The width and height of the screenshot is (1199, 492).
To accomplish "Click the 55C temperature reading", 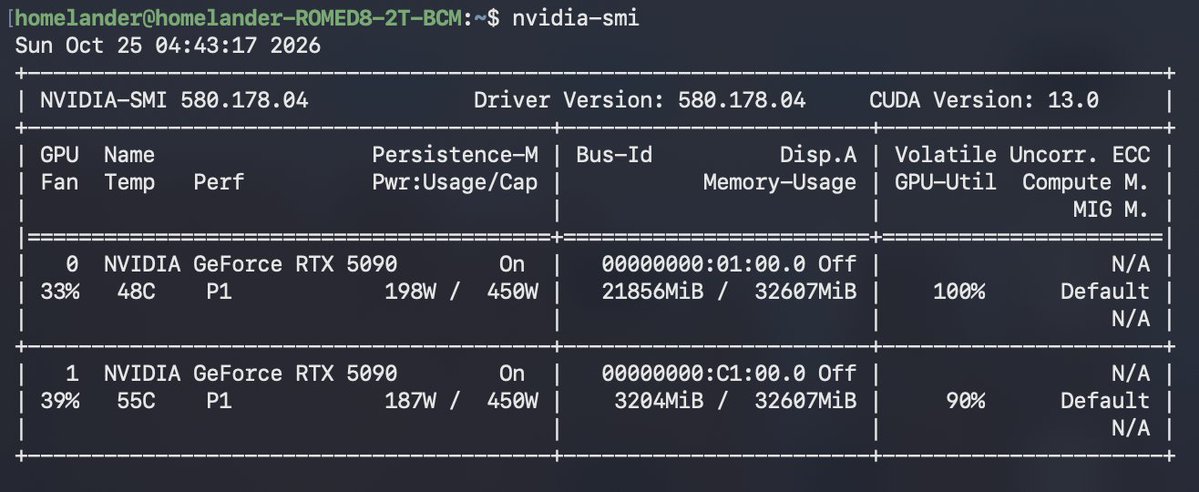I will click(136, 401).
